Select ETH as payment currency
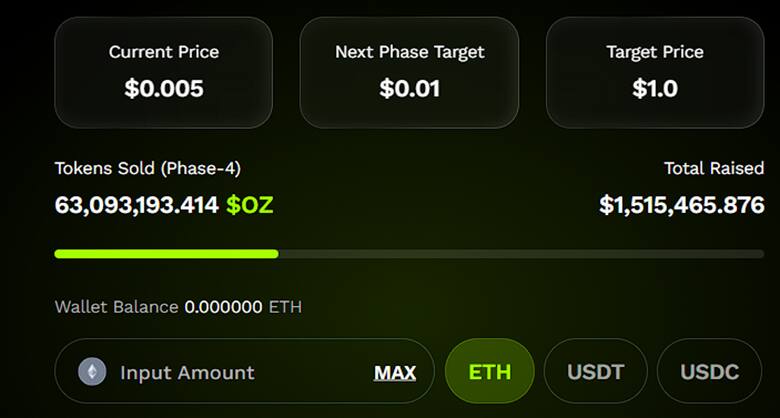 point(490,372)
